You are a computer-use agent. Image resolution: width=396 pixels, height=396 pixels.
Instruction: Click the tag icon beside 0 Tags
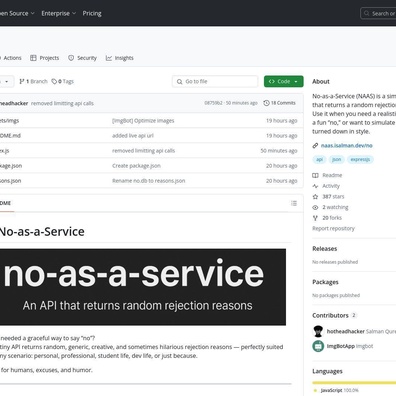pyautogui.click(x=54, y=81)
